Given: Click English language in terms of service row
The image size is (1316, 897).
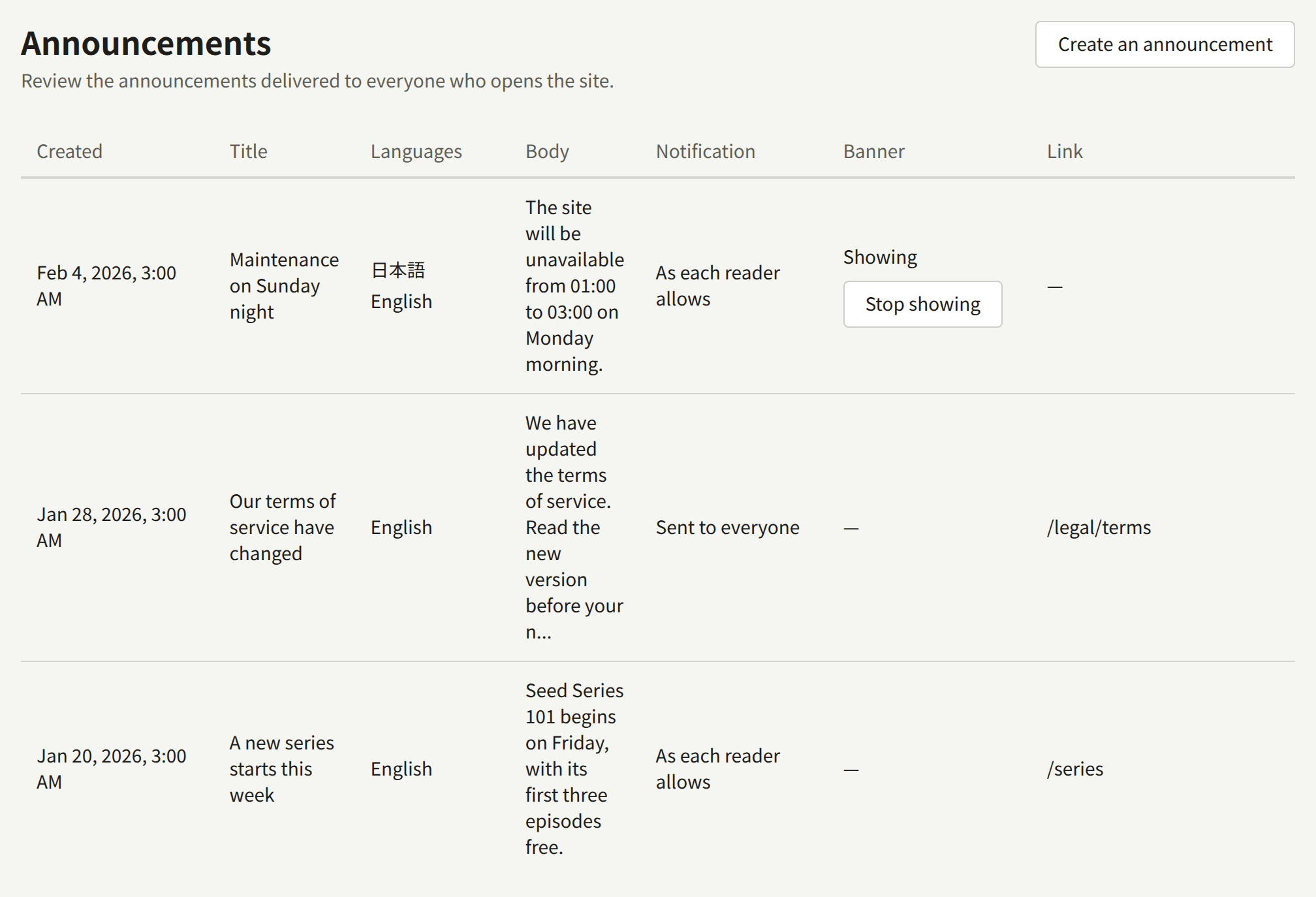Looking at the screenshot, I should pos(401,527).
